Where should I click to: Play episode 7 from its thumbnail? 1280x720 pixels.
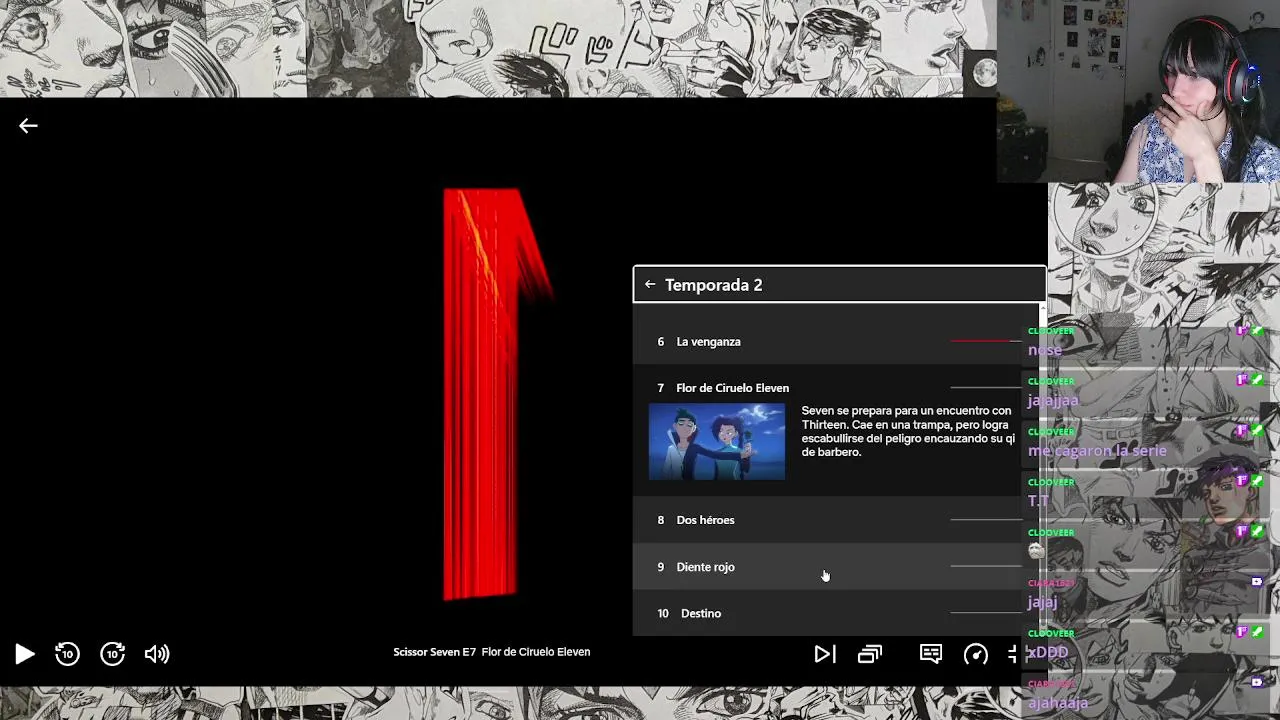point(717,441)
